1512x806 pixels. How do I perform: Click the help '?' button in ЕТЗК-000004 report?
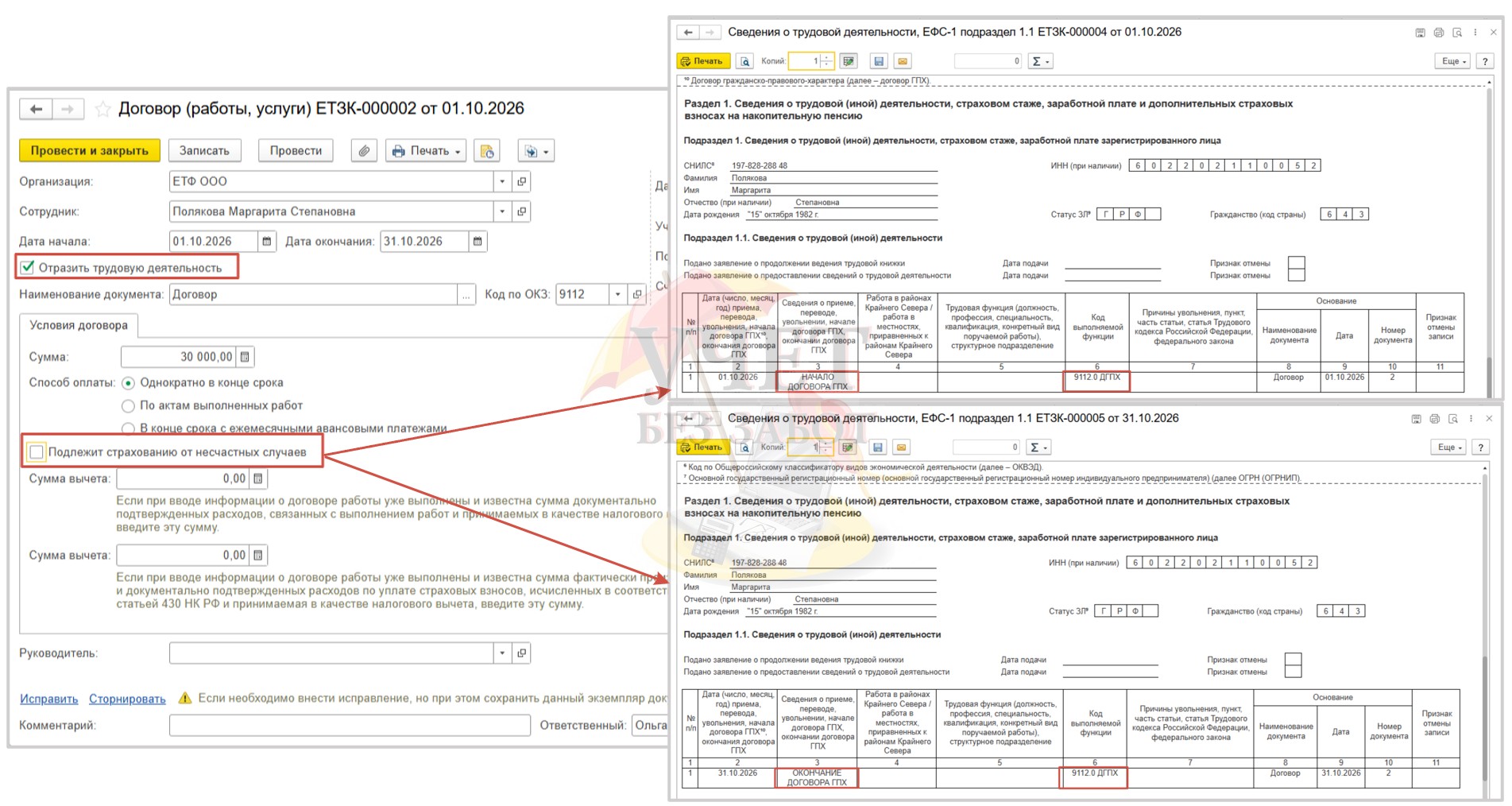pyautogui.click(x=1485, y=61)
